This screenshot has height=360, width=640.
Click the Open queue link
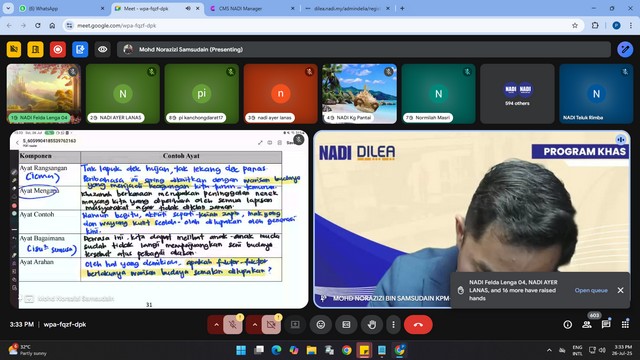click(591, 290)
